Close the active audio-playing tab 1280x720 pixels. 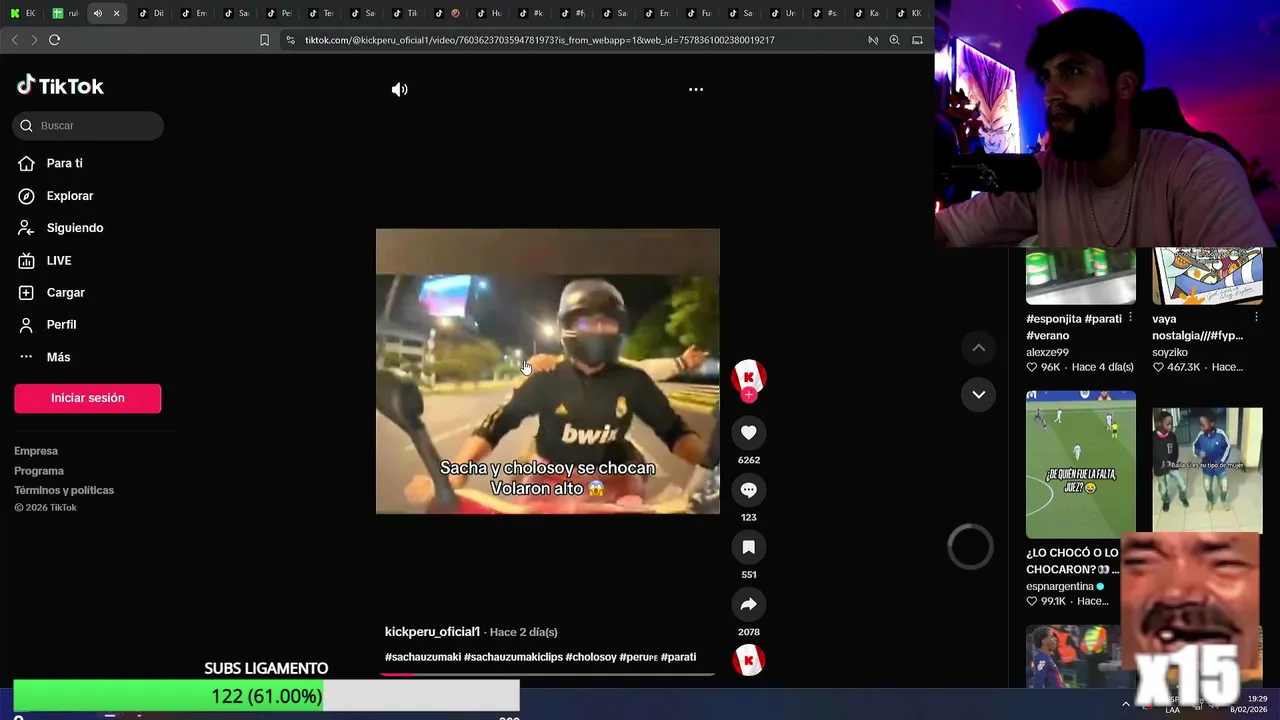(116, 13)
